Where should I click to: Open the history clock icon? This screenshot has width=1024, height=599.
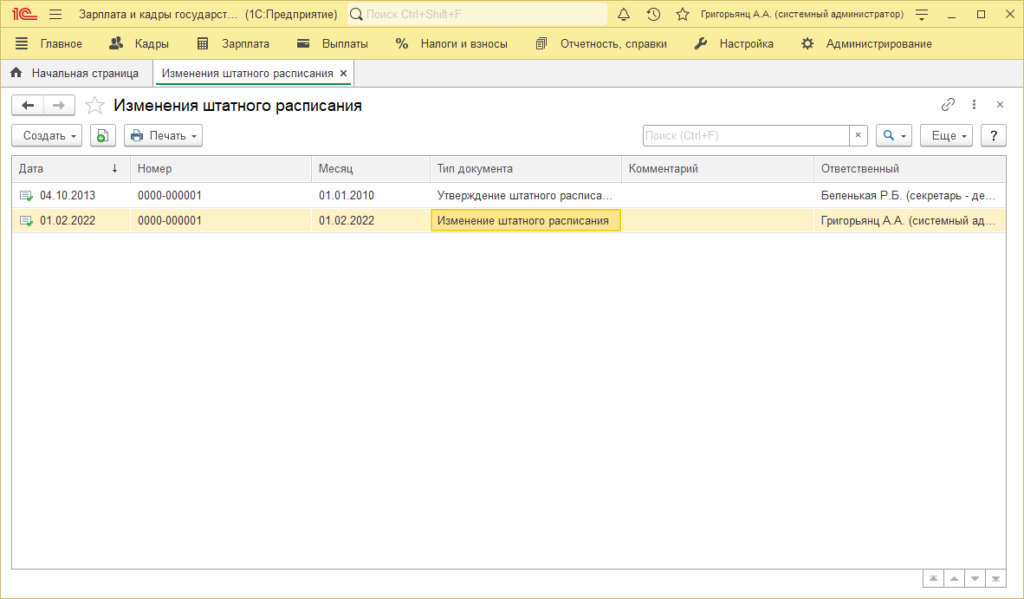[653, 15]
